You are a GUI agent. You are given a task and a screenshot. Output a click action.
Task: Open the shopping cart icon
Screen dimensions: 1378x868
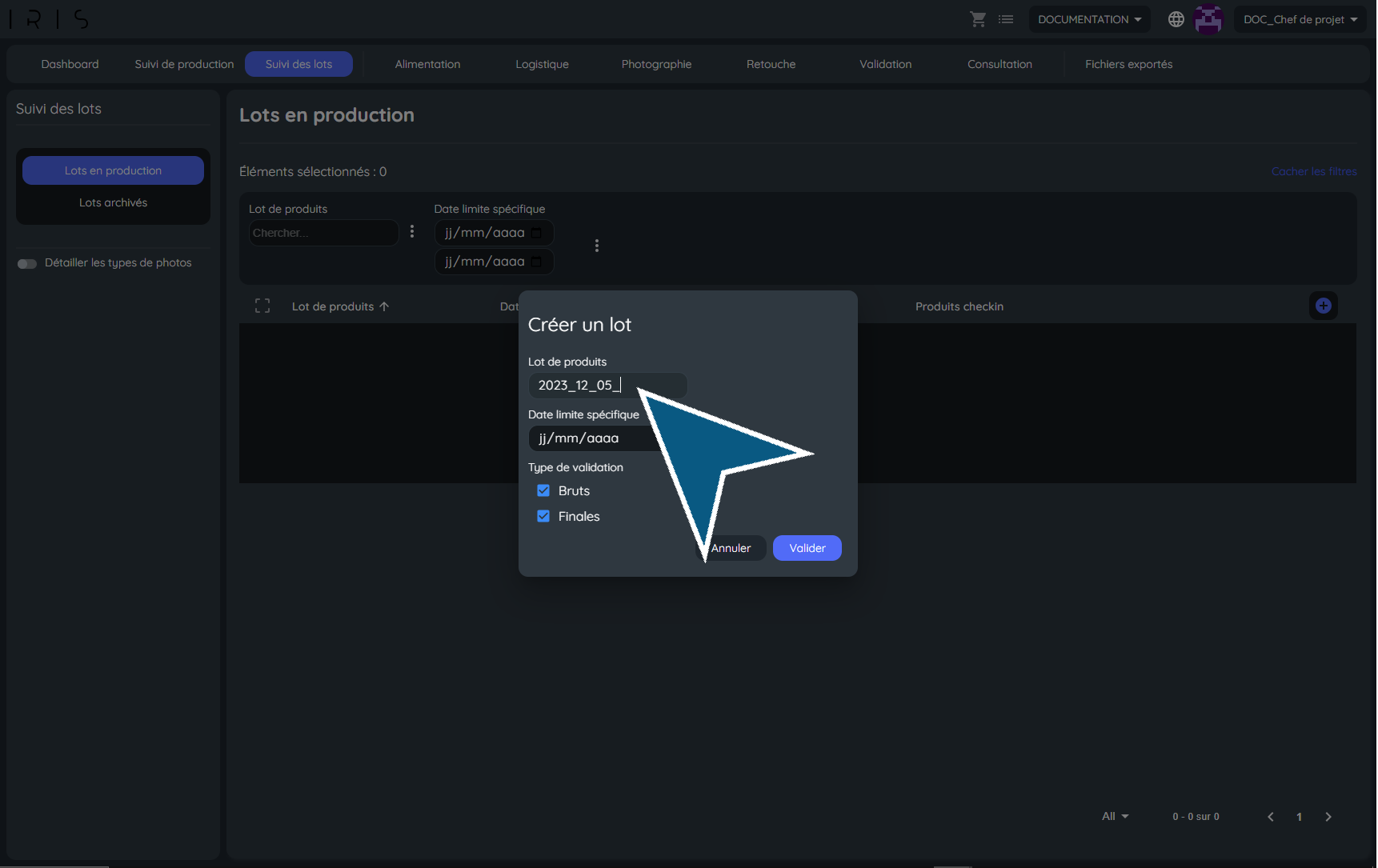[978, 19]
